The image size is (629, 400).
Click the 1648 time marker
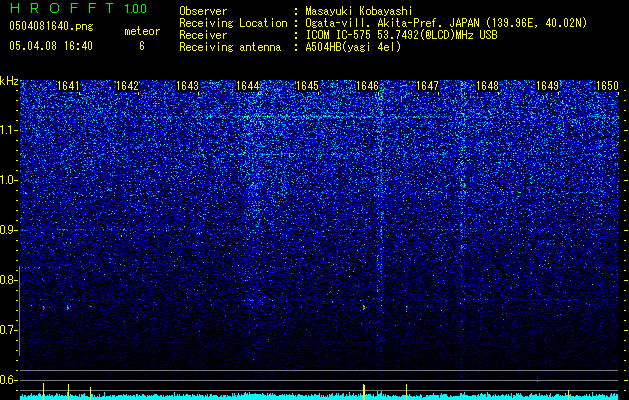pyautogui.click(x=487, y=86)
